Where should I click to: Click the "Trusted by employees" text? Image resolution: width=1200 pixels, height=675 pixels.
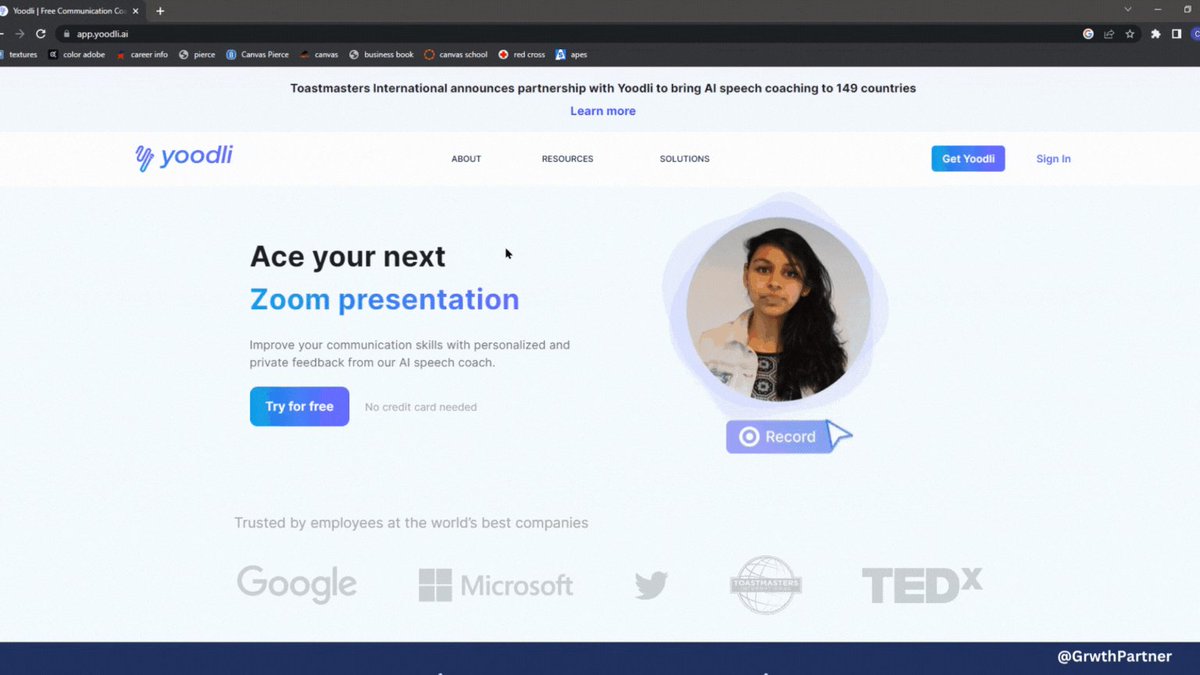411,523
